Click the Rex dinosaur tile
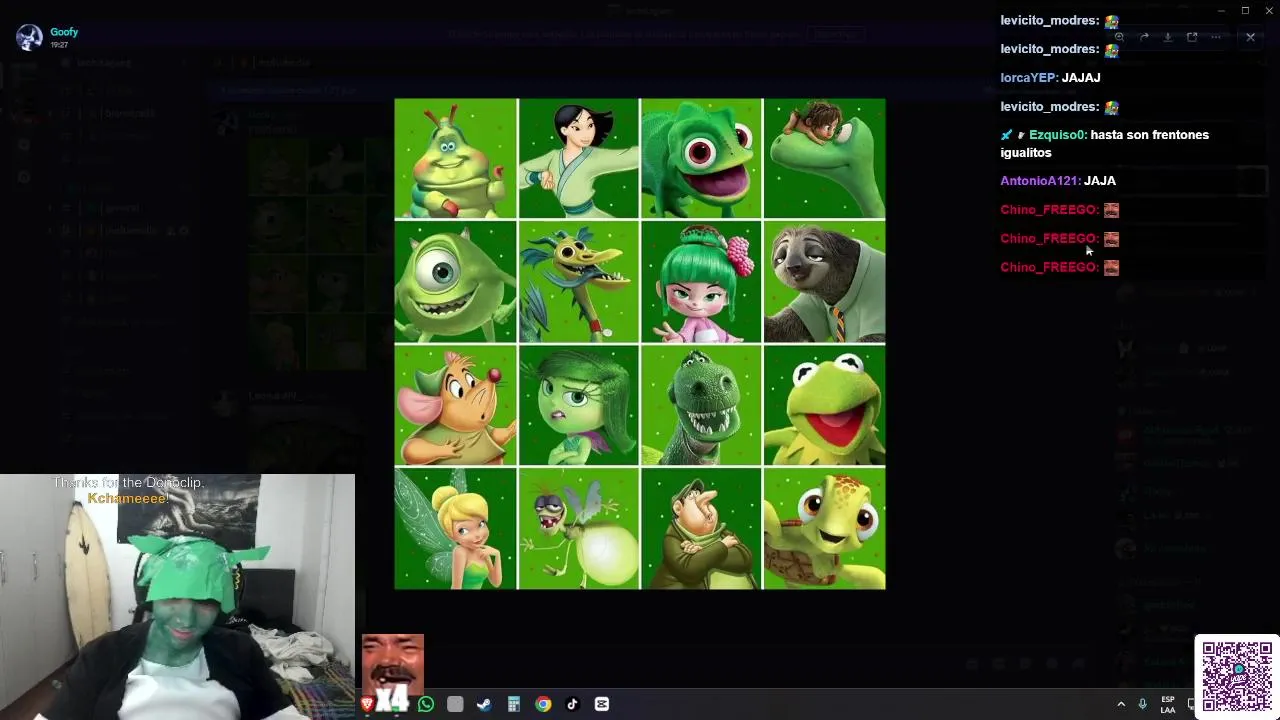 [701, 405]
